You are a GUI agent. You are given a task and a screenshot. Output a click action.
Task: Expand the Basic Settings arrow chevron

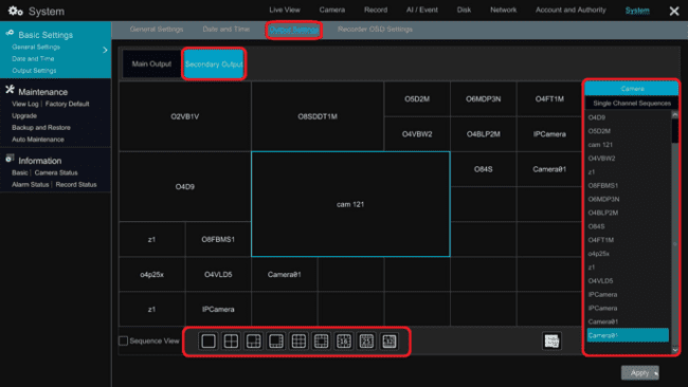pos(105,50)
